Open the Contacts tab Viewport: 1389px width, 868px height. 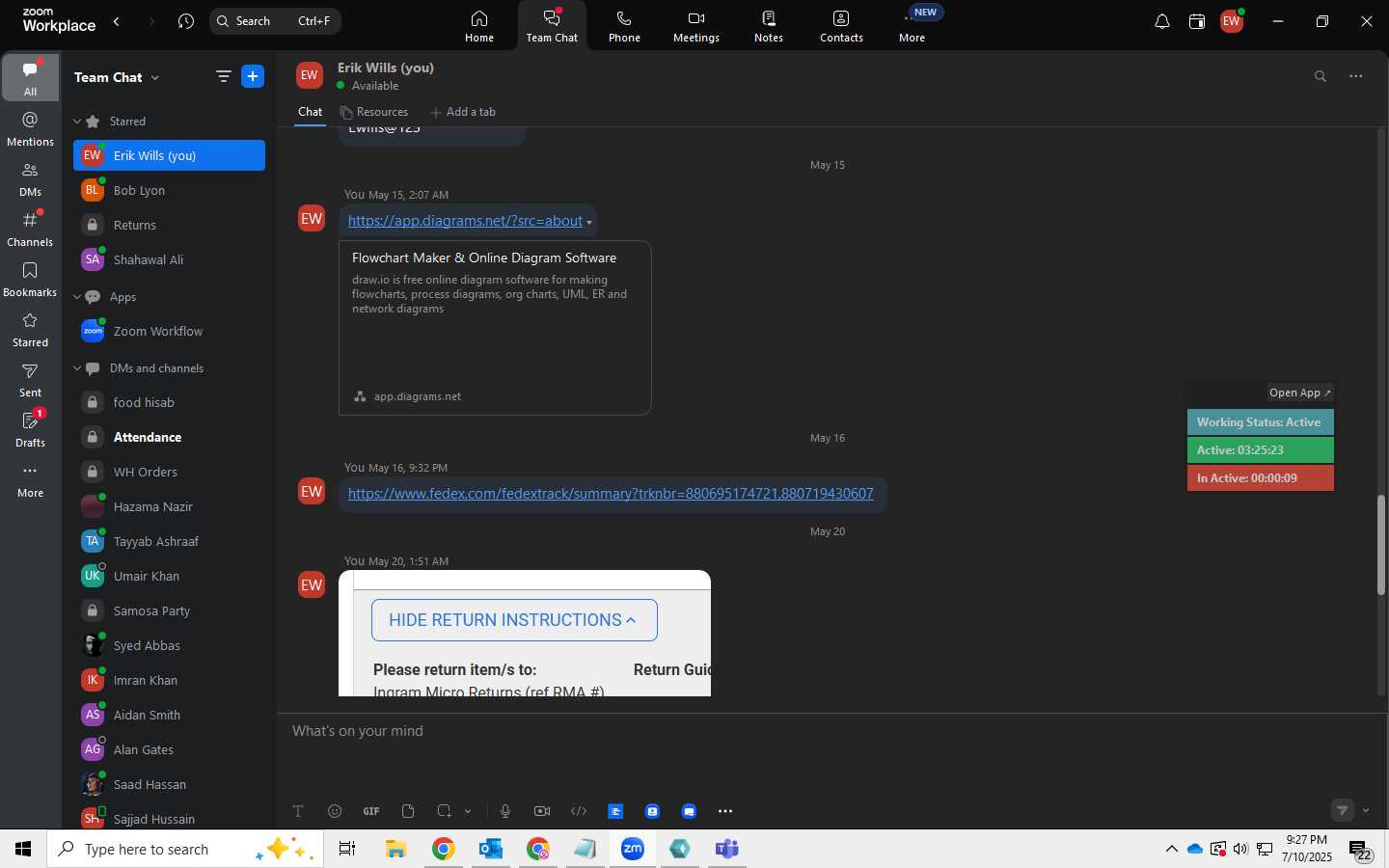coord(841,26)
